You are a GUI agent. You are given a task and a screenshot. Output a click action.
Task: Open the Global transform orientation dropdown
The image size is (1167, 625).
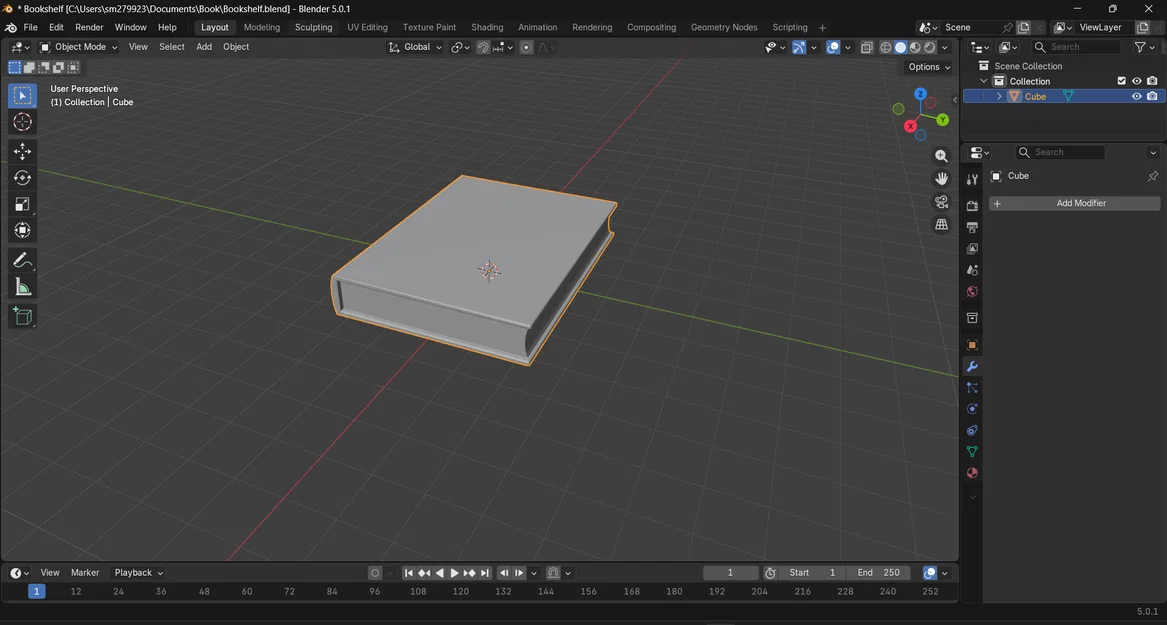(416, 47)
